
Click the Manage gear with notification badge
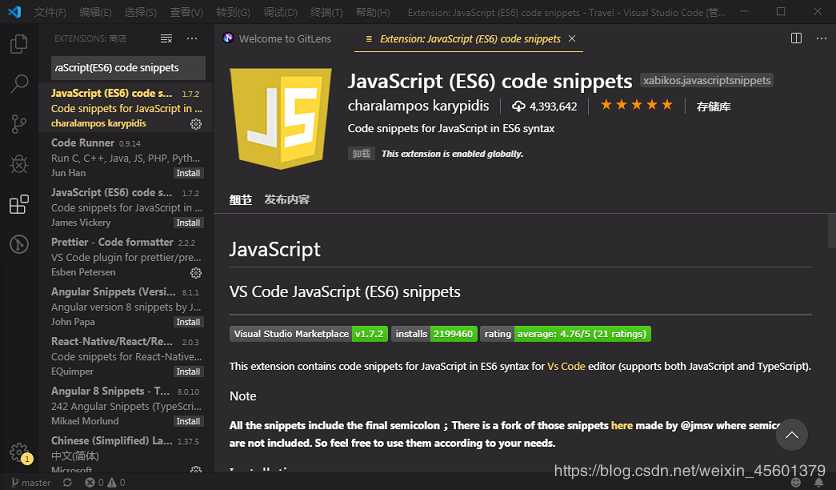click(18, 453)
